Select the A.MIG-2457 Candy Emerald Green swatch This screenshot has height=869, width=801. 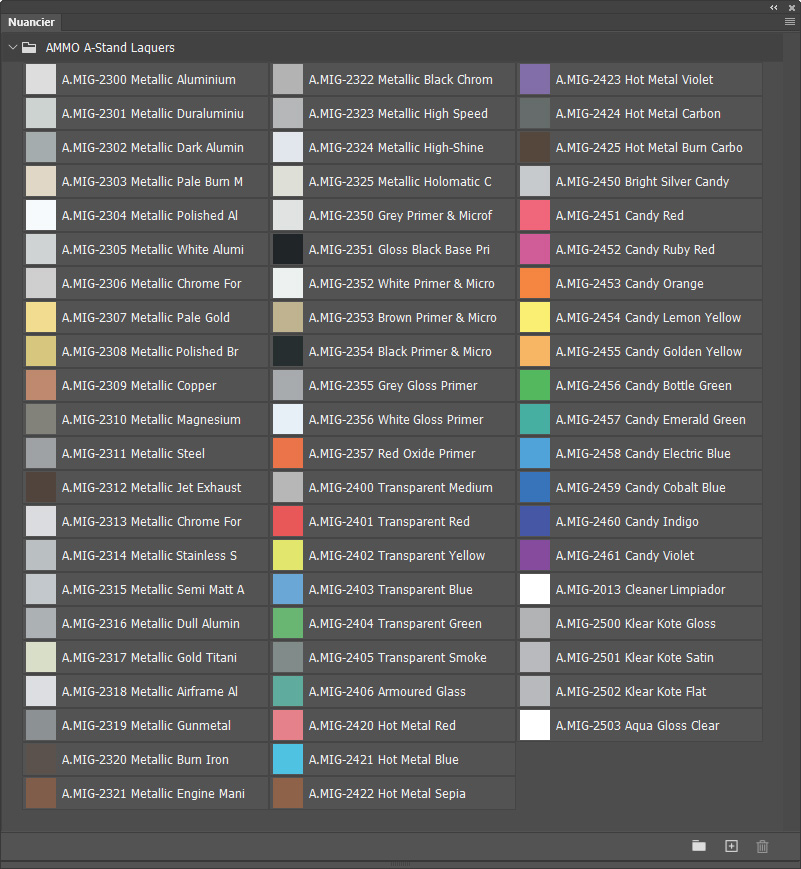click(535, 419)
